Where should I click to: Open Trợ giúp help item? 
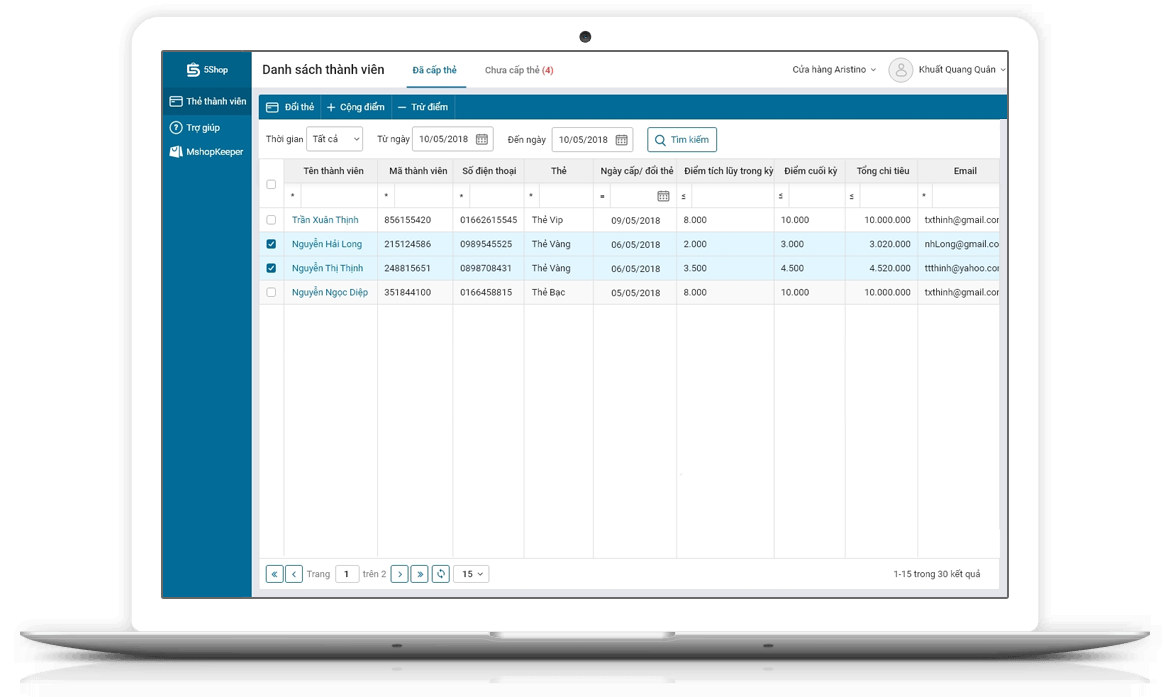point(194,128)
